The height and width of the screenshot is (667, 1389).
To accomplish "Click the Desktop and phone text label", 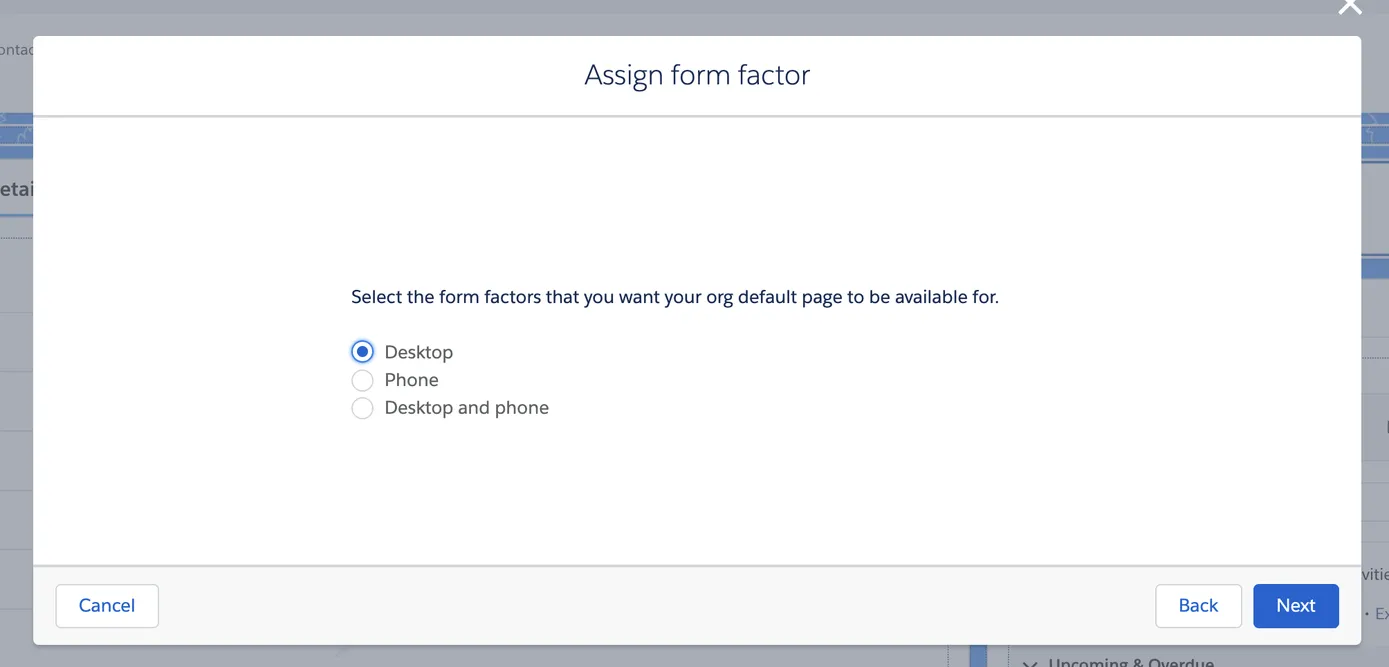I will tap(466, 408).
